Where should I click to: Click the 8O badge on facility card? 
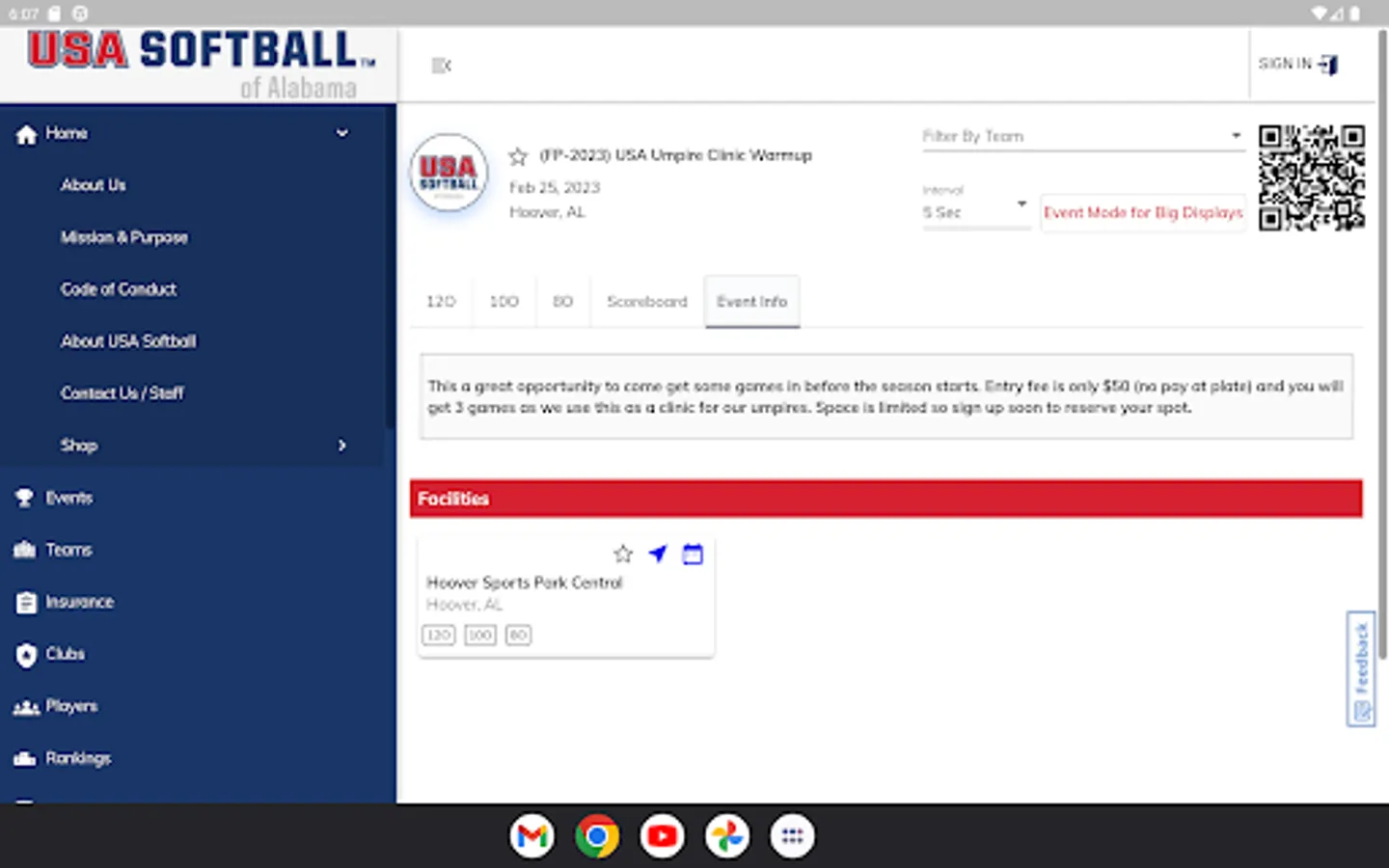click(x=519, y=635)
